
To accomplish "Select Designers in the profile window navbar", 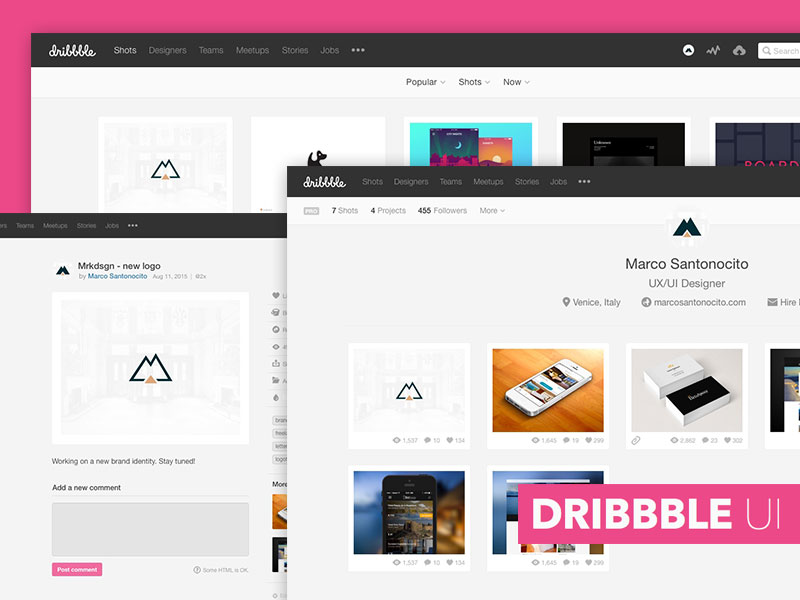I will click(x=411, y=182).
